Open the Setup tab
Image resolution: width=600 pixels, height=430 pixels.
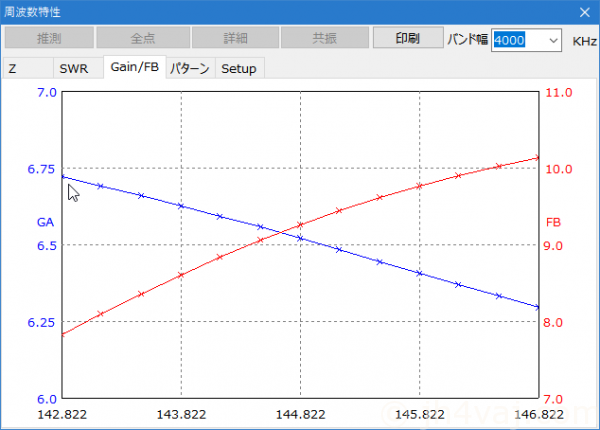click(238, 69)
